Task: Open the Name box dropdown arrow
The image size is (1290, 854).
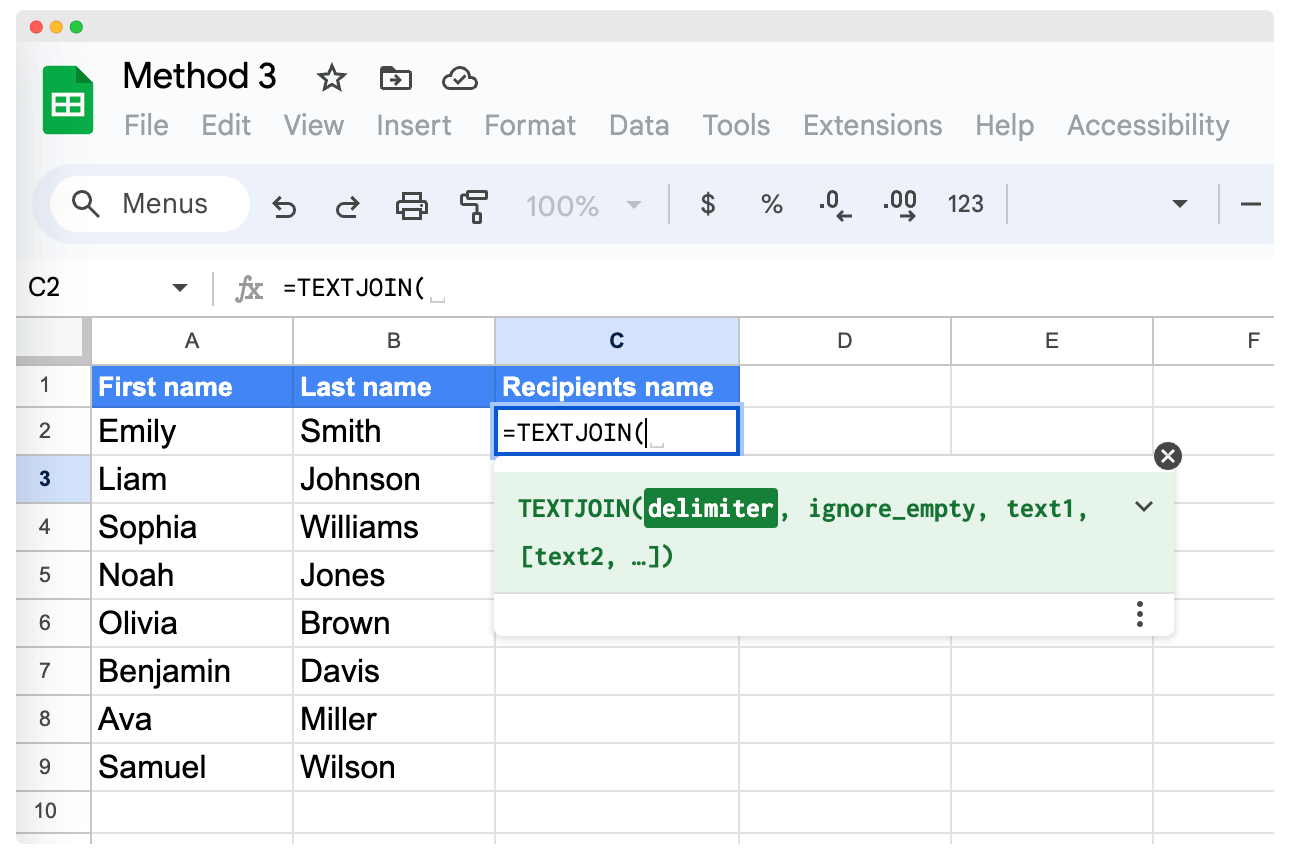Action: click(180, 288)
